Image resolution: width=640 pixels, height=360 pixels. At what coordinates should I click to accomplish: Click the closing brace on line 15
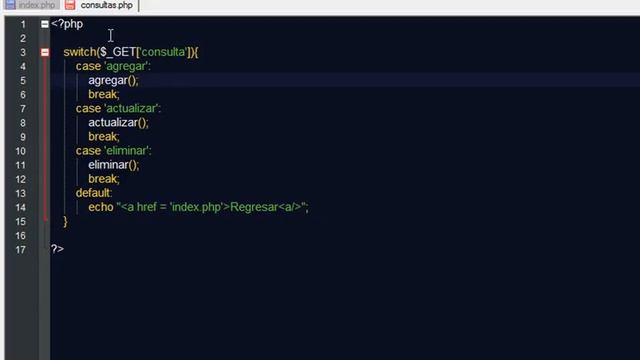point(65,222)
